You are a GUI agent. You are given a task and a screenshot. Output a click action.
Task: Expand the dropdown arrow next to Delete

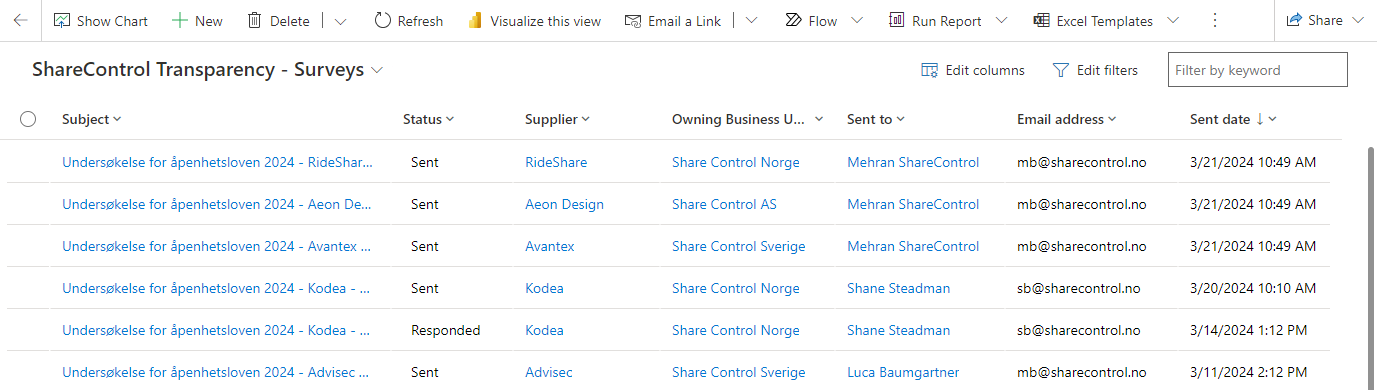[341, 20]
